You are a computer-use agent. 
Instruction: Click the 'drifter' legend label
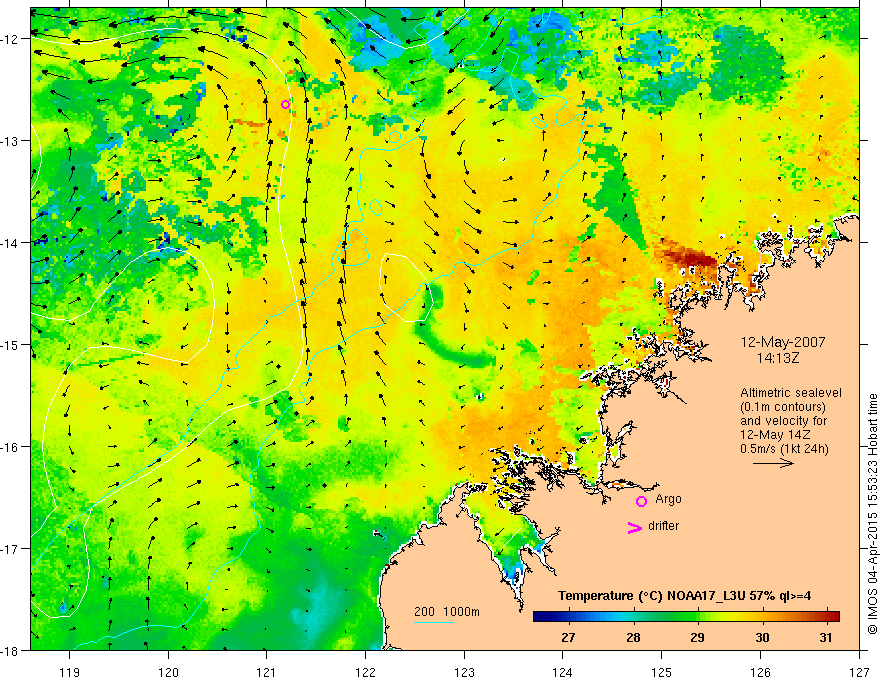coord(663,526)
